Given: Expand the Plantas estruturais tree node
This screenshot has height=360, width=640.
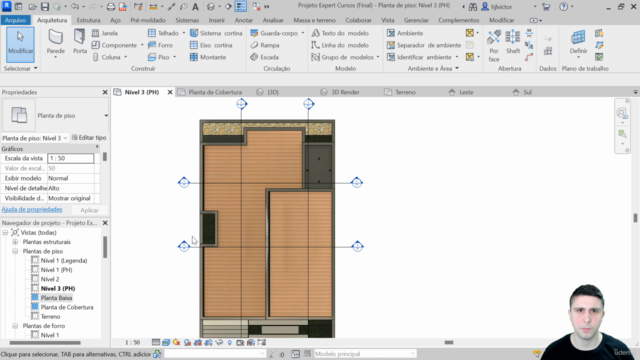Looking at the screenshot, I should coord(15,242).
